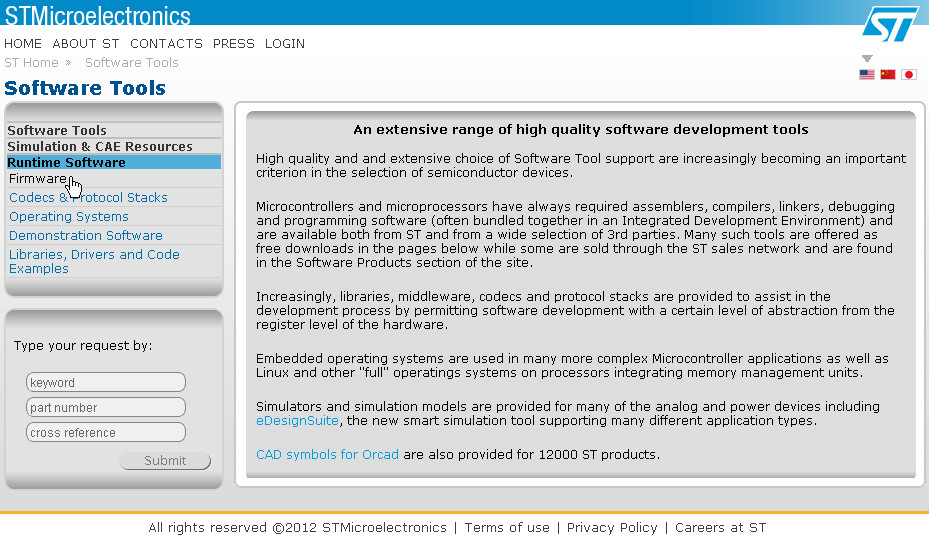Screen dimensions: 929x556
Task: Select the Japan flag language icon
Action: click(909, 75)
